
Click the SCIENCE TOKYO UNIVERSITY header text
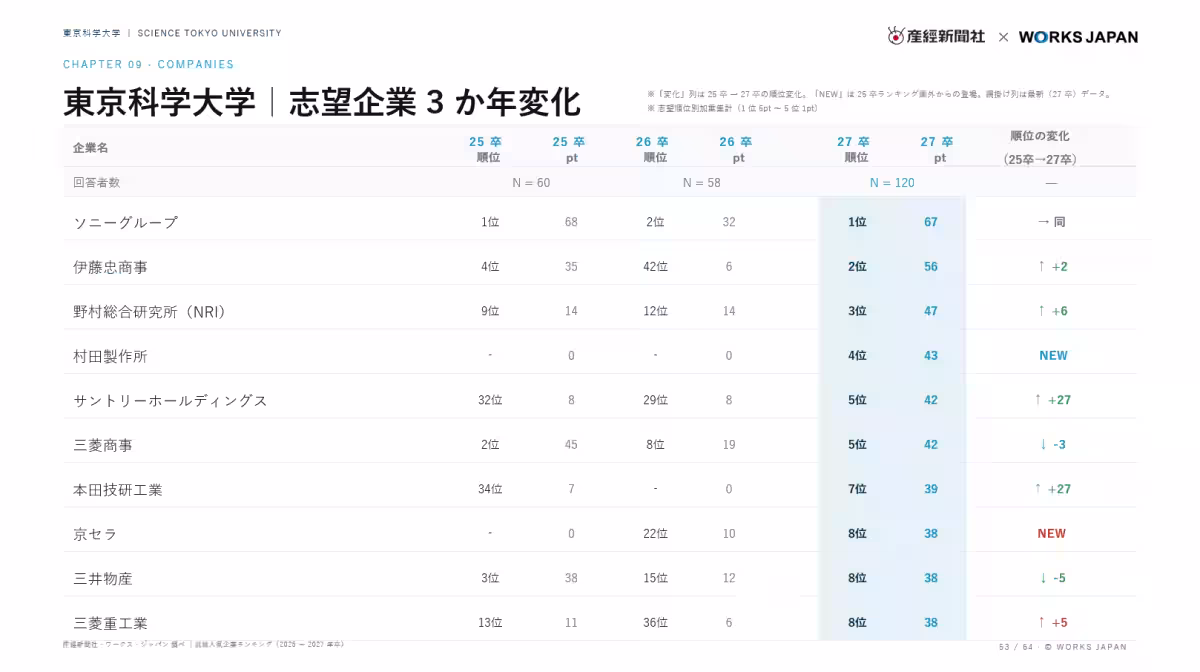[210, 33]
